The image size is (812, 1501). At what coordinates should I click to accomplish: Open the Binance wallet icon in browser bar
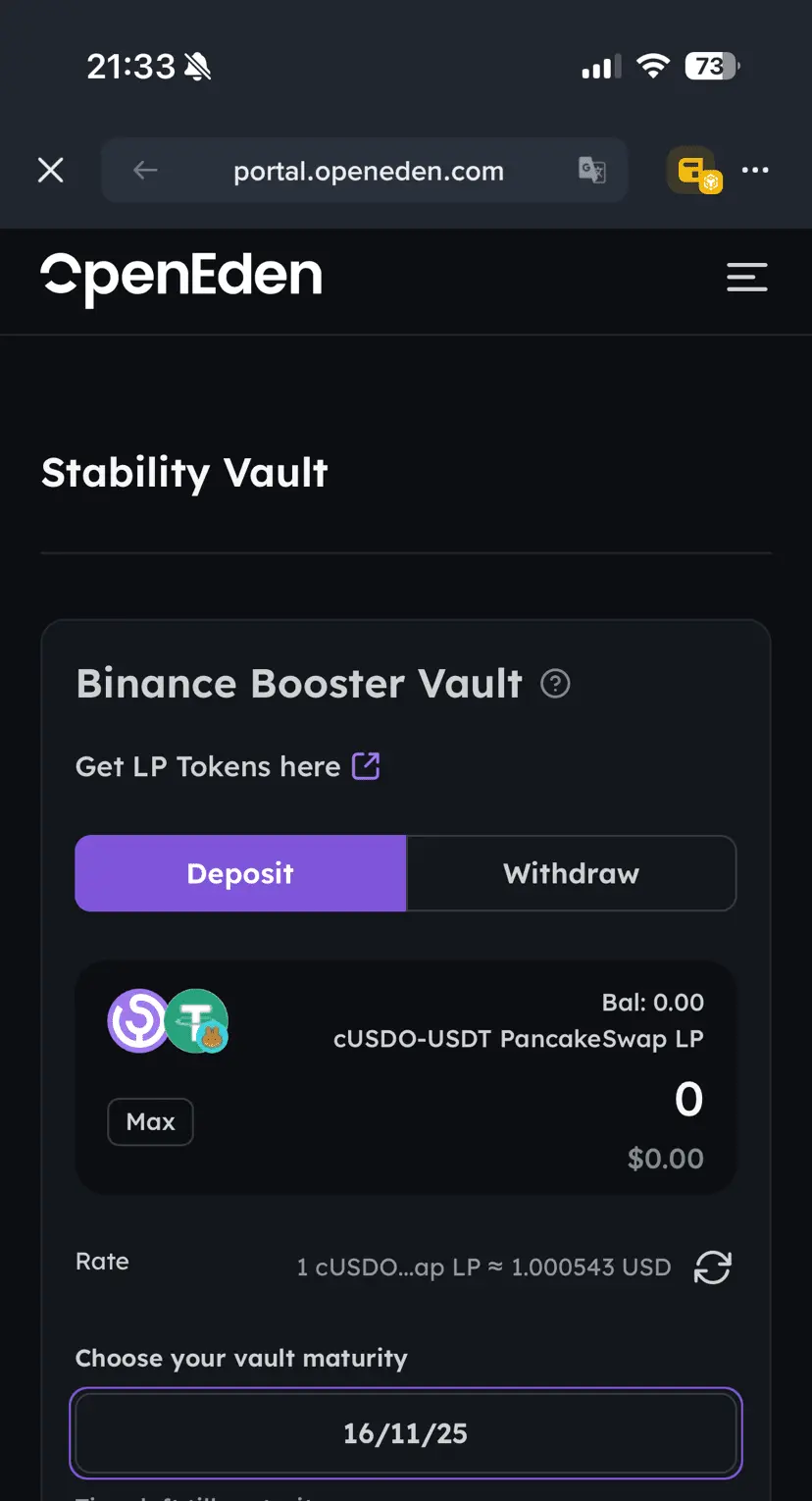coord(695,171)
